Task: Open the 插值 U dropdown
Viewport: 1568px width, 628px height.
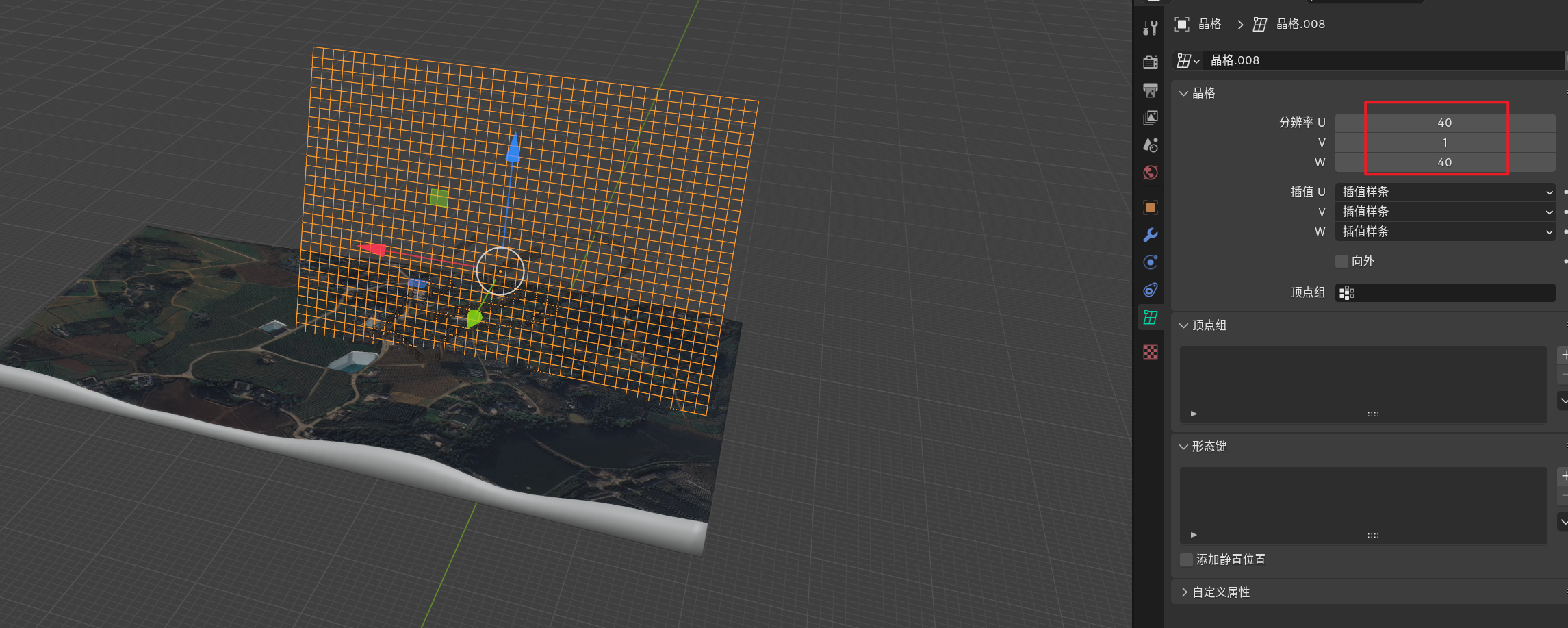Action: pyautogui.click(x=1444, y=192)
